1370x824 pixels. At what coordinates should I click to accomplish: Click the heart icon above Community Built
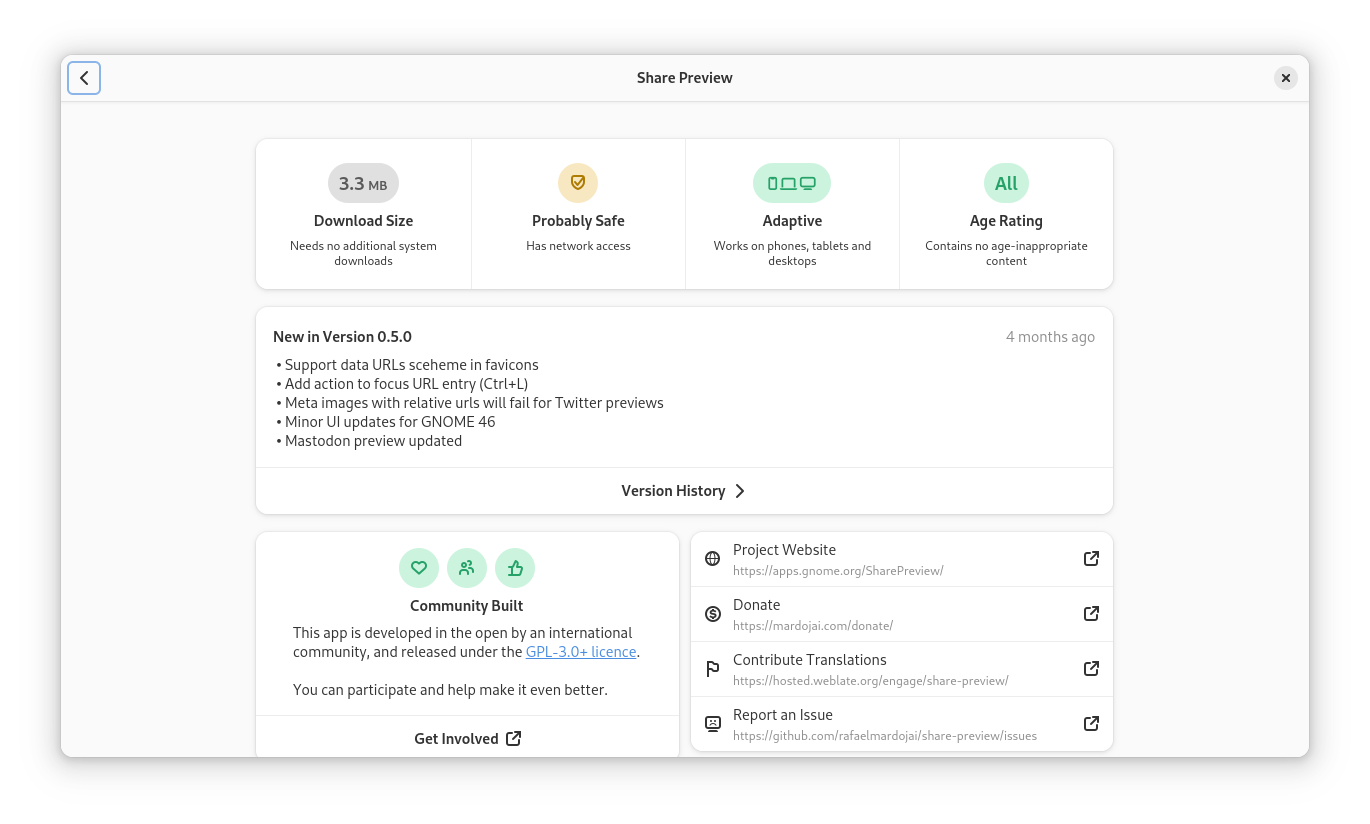pos(419,568)
